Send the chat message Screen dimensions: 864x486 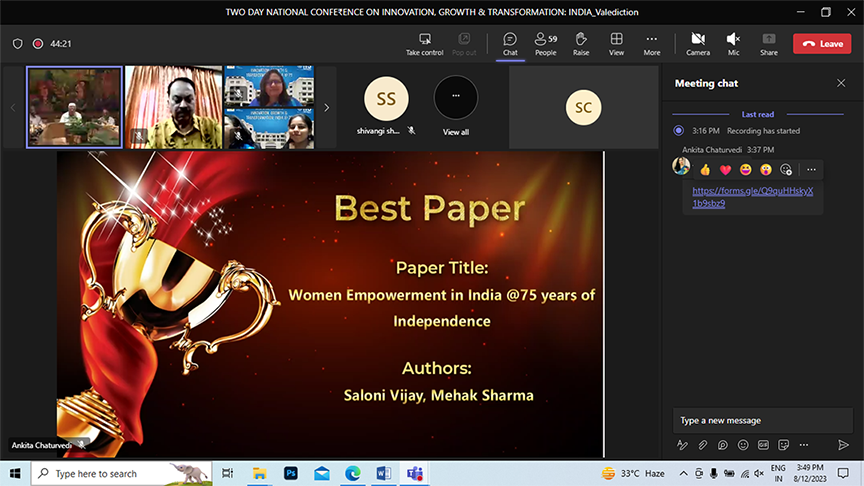pos(843,445)
